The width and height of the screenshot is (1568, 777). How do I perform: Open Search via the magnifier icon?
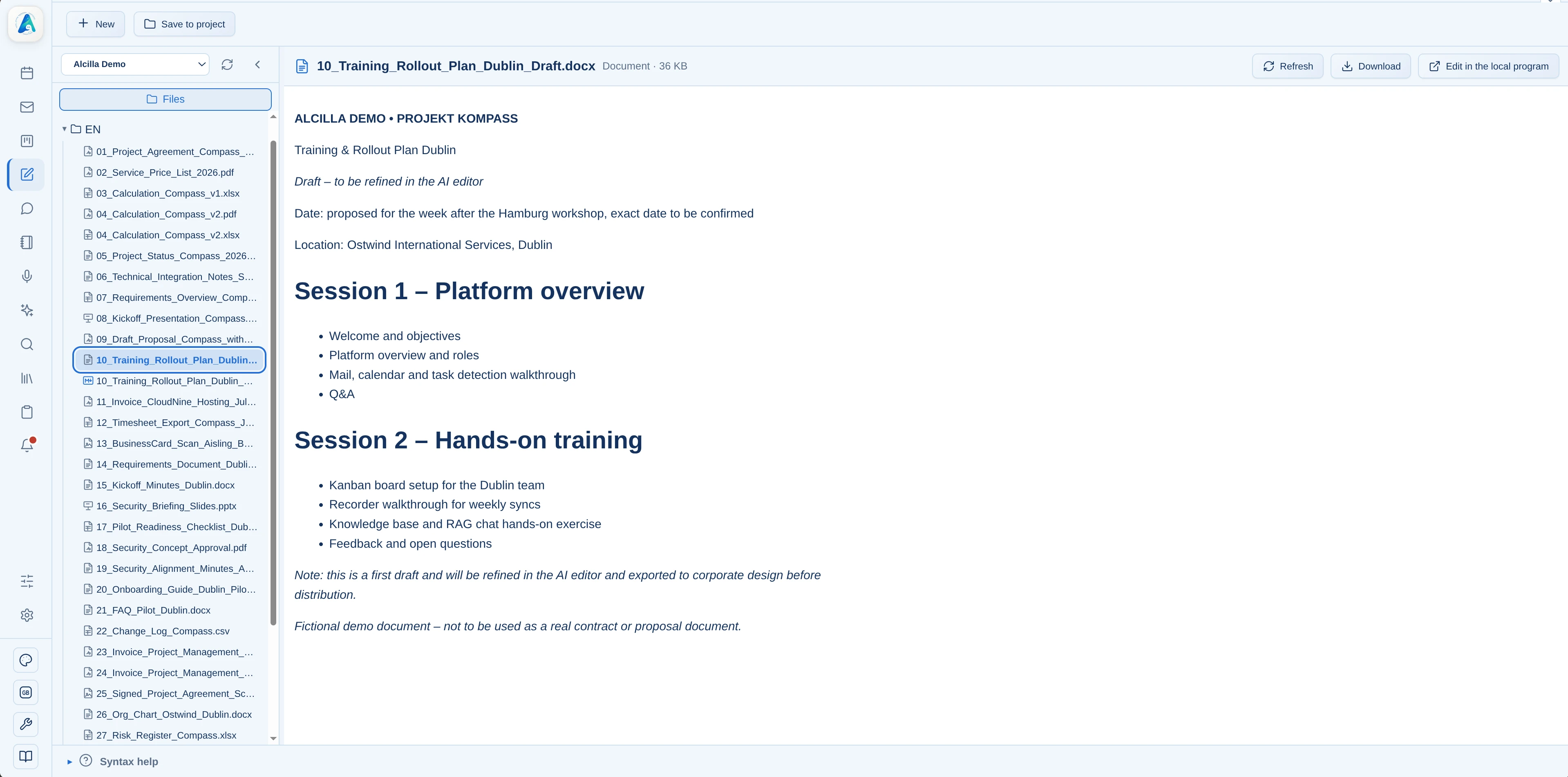[27, 345]
